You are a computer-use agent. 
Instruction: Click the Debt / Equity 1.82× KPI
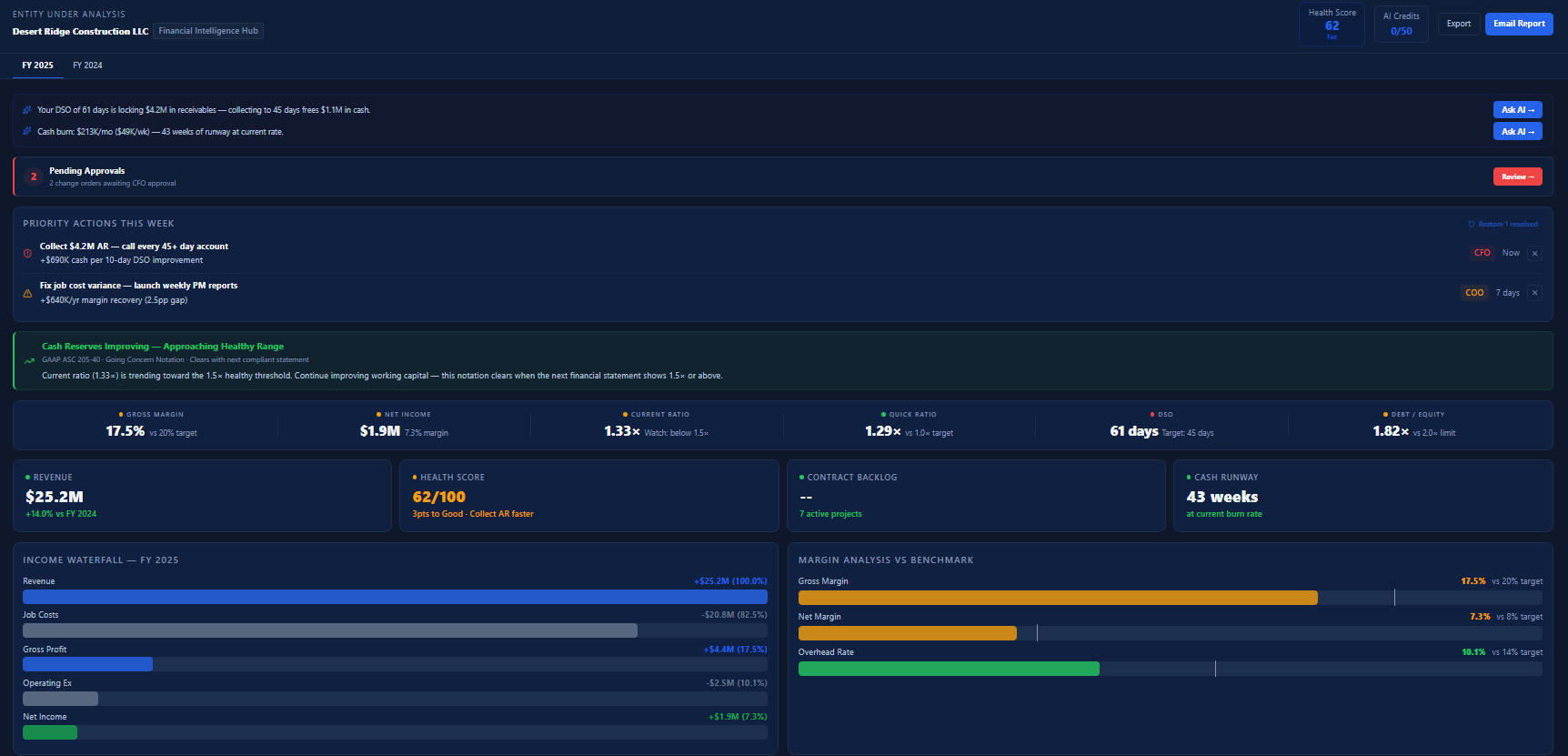click(1413, 425)
